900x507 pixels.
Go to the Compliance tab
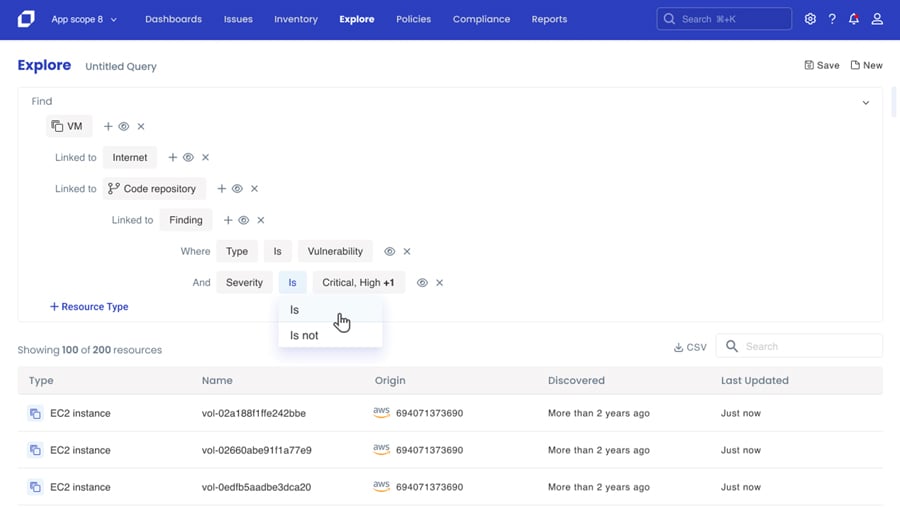[481, 19]
